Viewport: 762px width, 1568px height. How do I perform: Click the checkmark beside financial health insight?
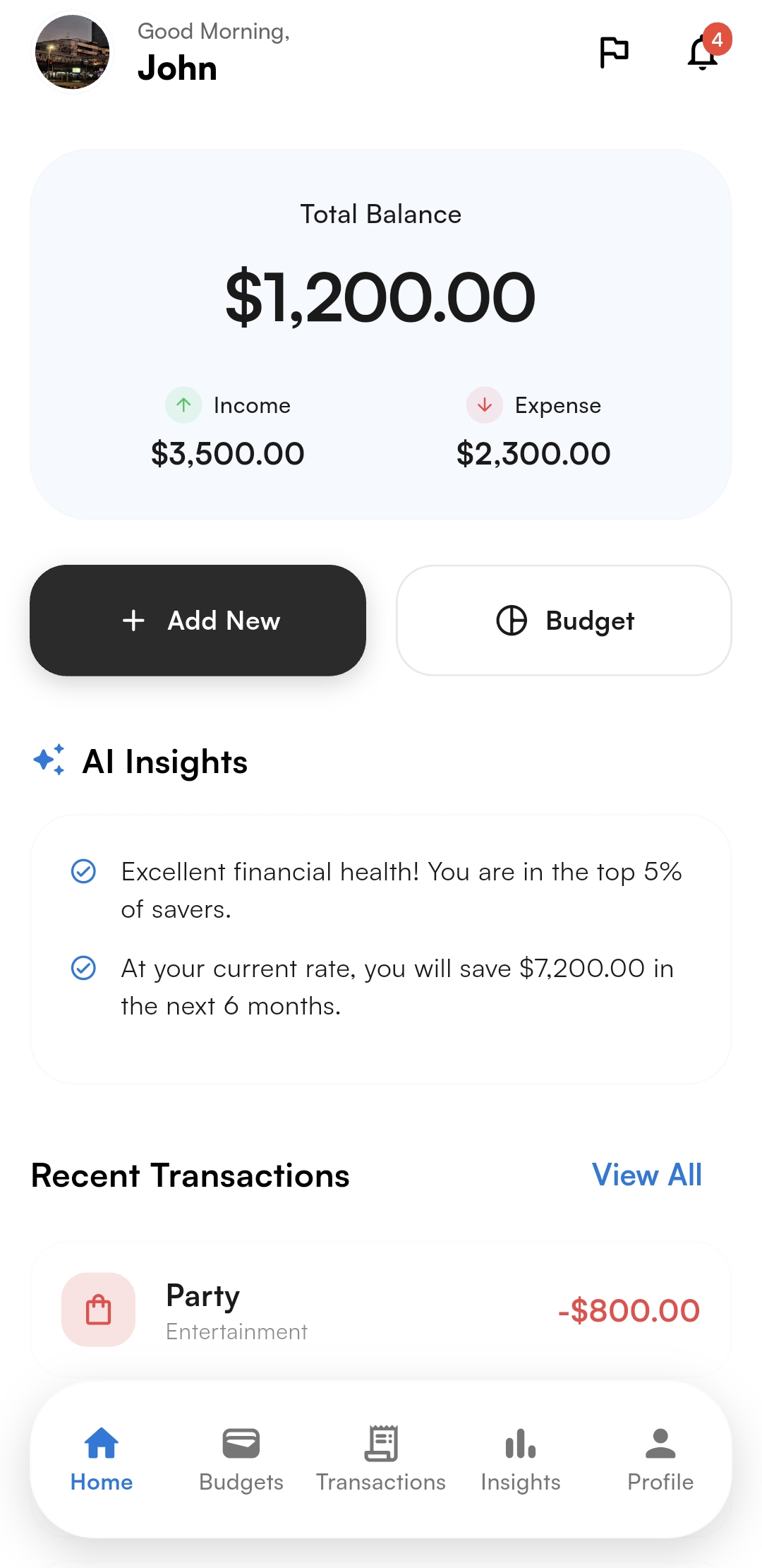tap(84, 872)
